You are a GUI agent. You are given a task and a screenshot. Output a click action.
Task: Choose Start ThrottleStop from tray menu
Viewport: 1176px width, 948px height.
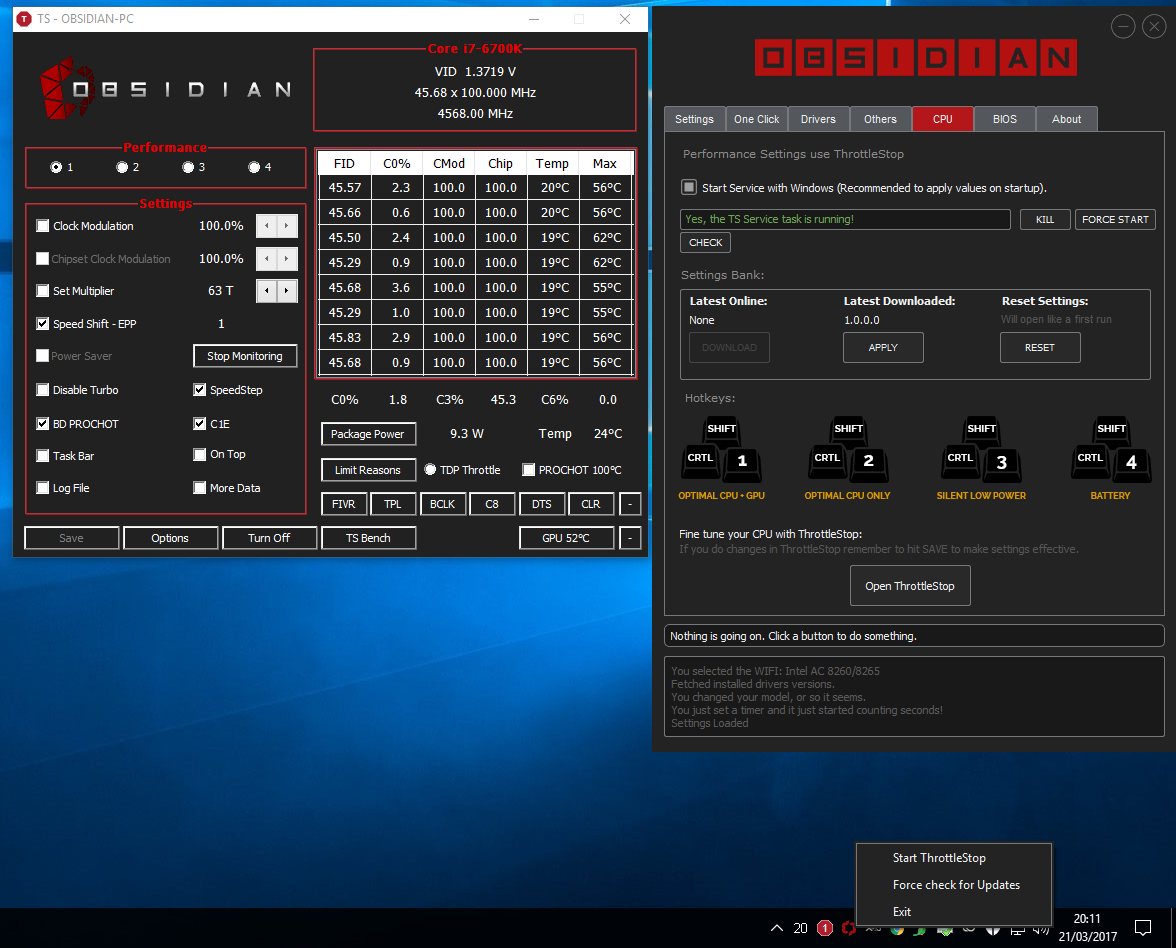tap(954, 858)
